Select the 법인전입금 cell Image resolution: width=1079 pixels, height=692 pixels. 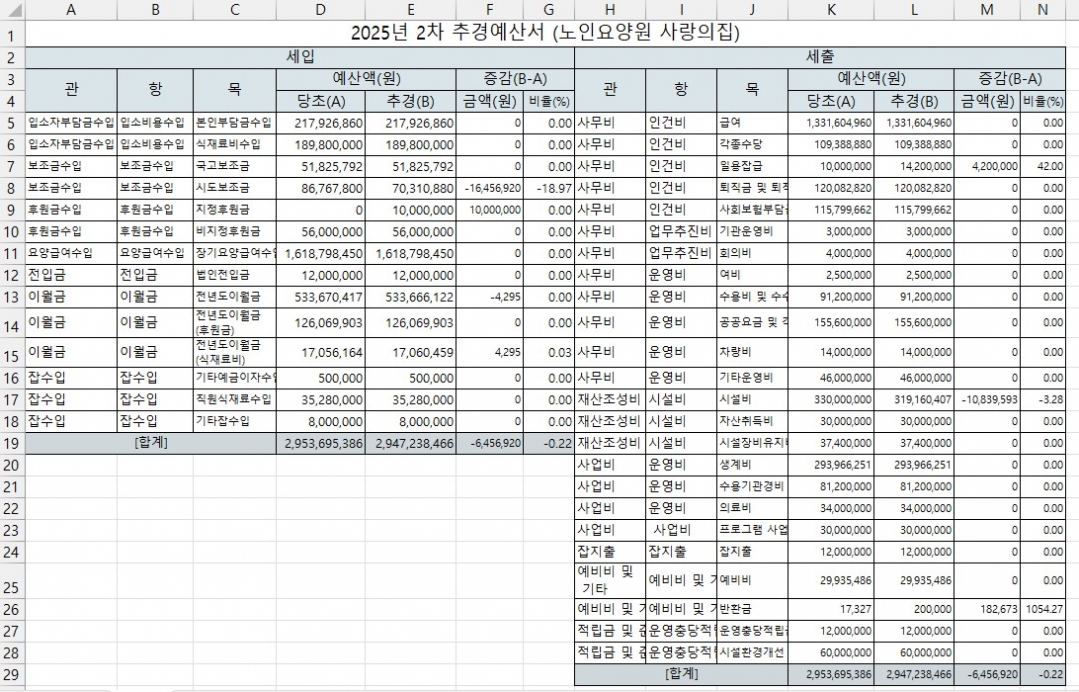pyautogui.click(x=235, y=275)
